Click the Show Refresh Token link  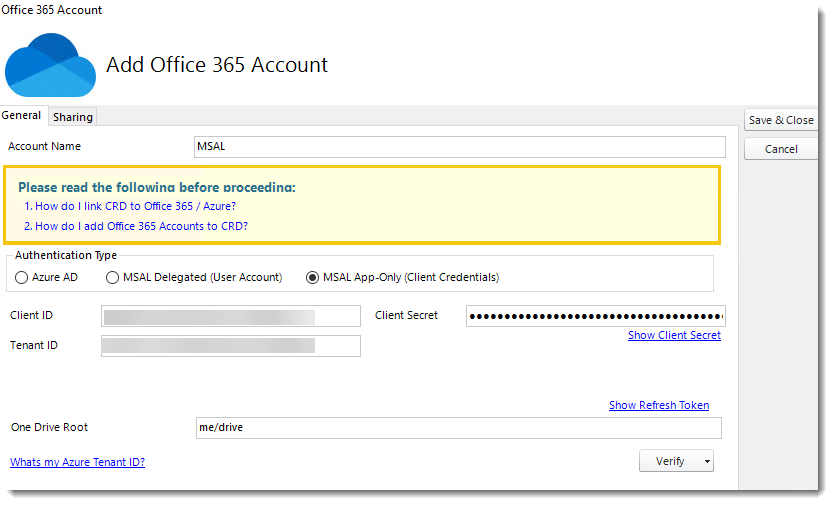[659, 405]
